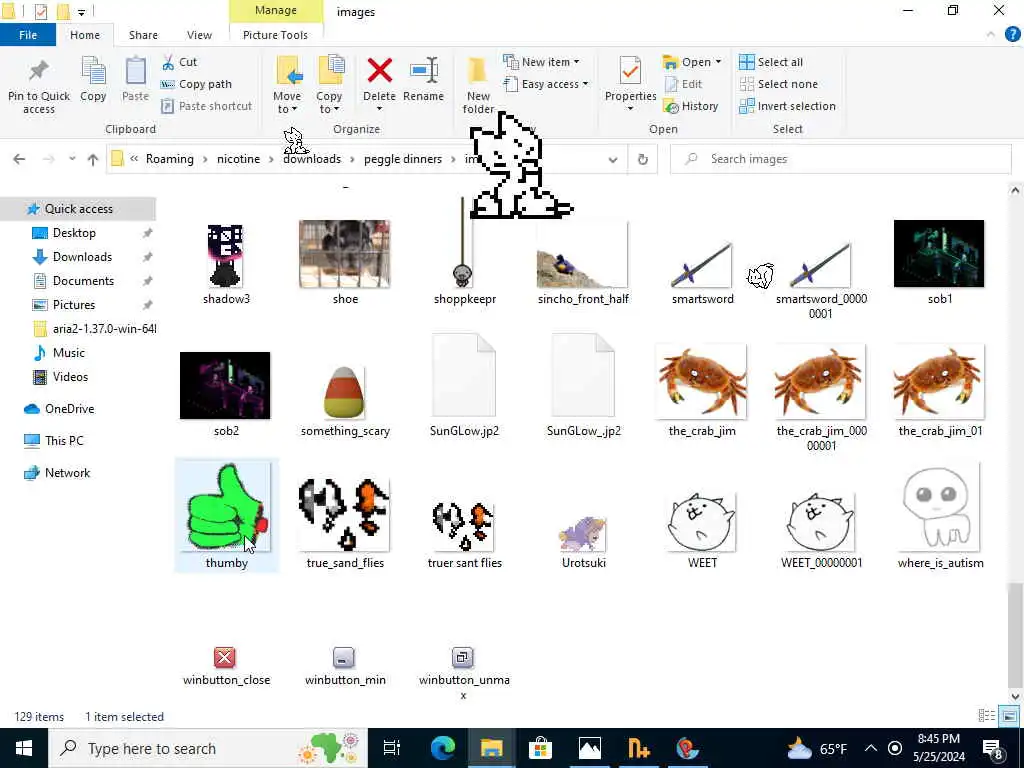Click the taskbar search box
The height and width of the screenshot is (768, 1024).
click(x=208, y=748)
